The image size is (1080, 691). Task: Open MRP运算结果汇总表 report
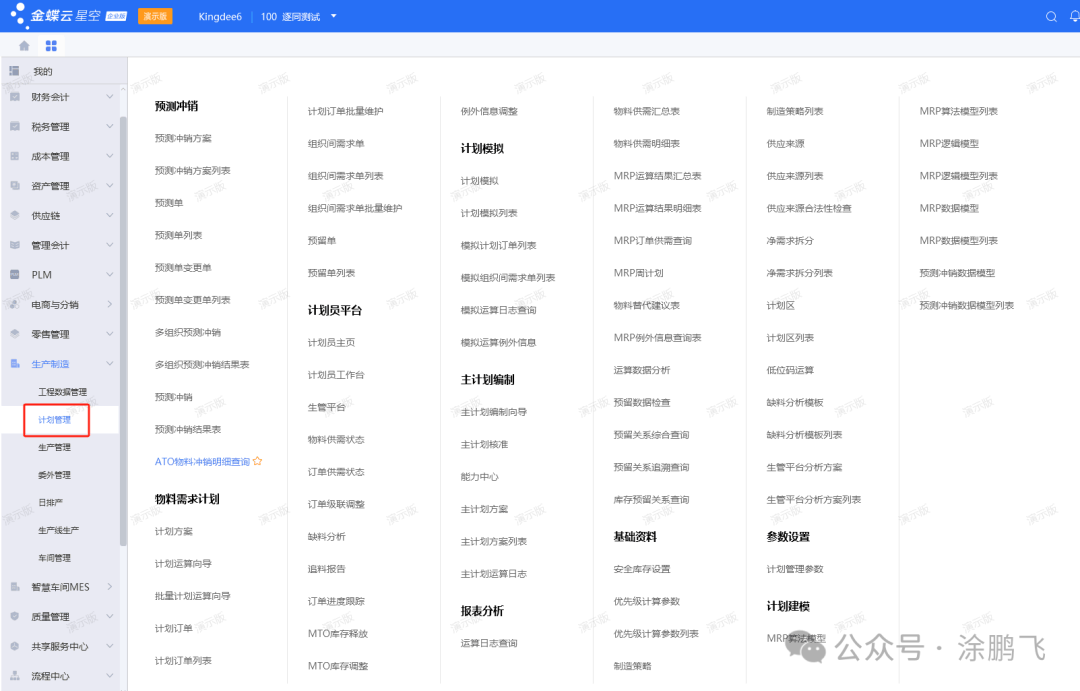(657, 176)
